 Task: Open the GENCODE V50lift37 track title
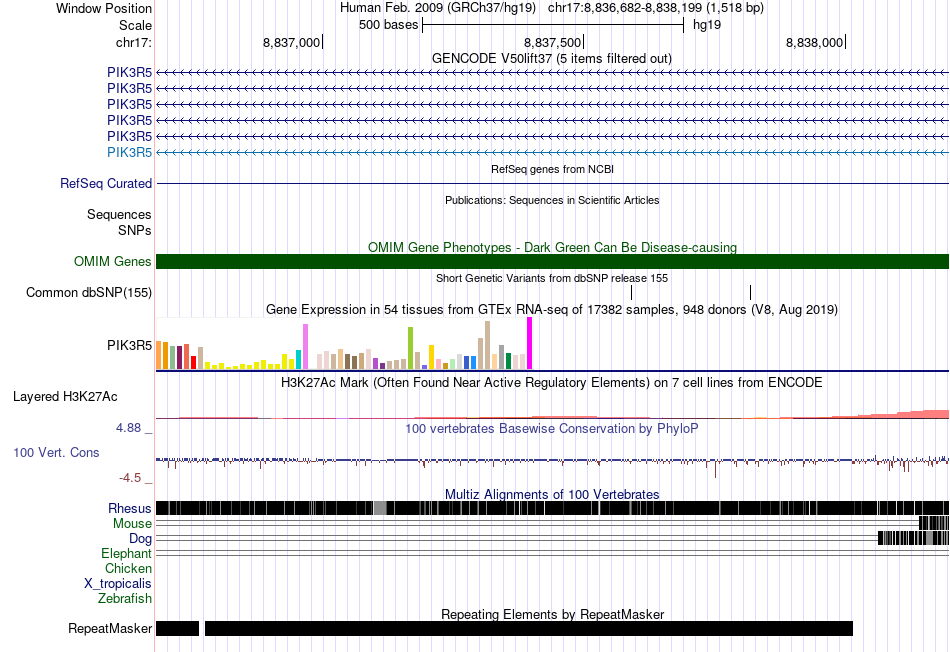[x=552, y=59]
